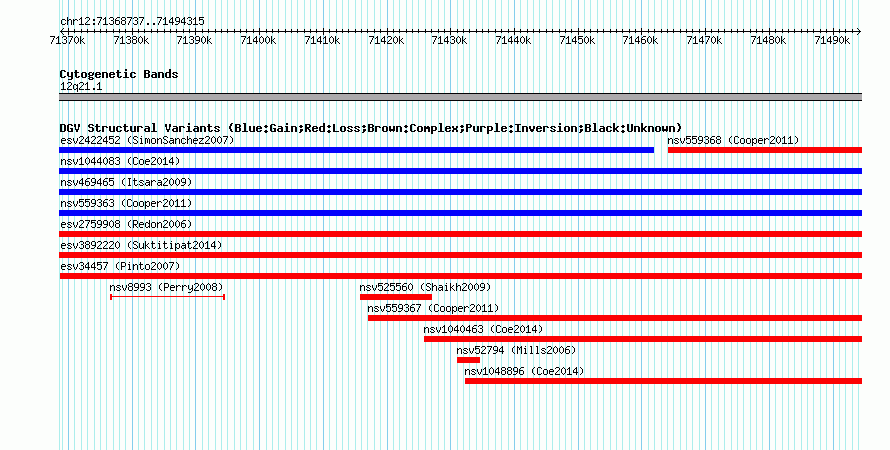Click the red nsv559368 loss bar

click(765, 150)
